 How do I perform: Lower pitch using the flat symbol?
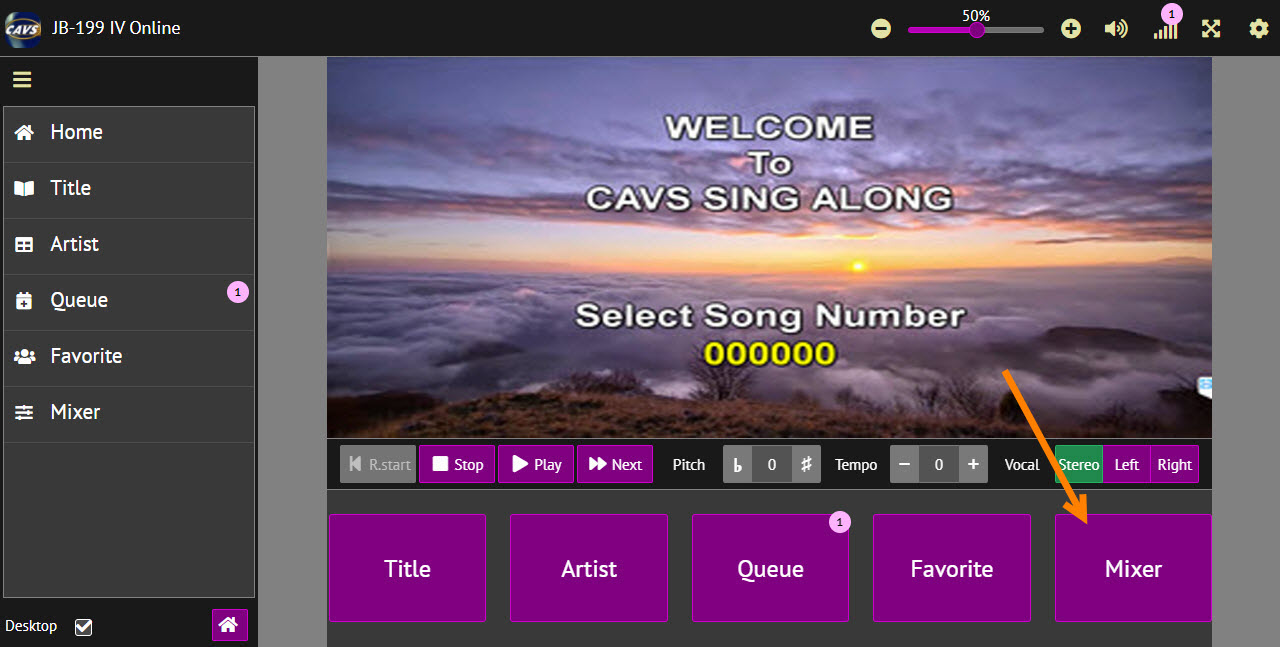point(738,464)
